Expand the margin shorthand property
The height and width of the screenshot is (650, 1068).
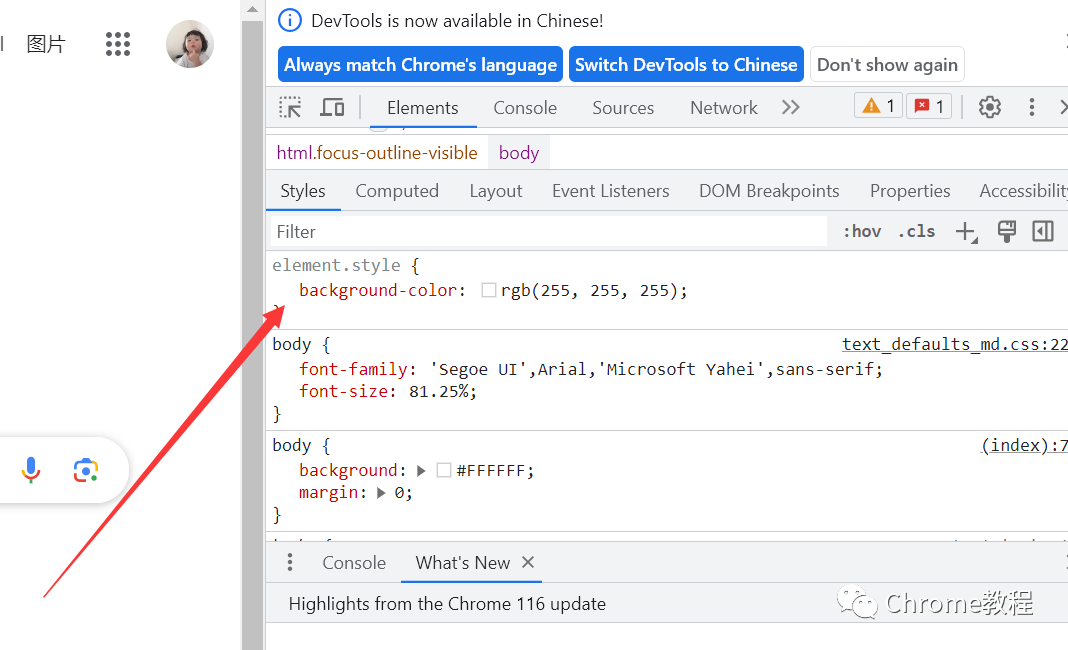coord(381,493)
